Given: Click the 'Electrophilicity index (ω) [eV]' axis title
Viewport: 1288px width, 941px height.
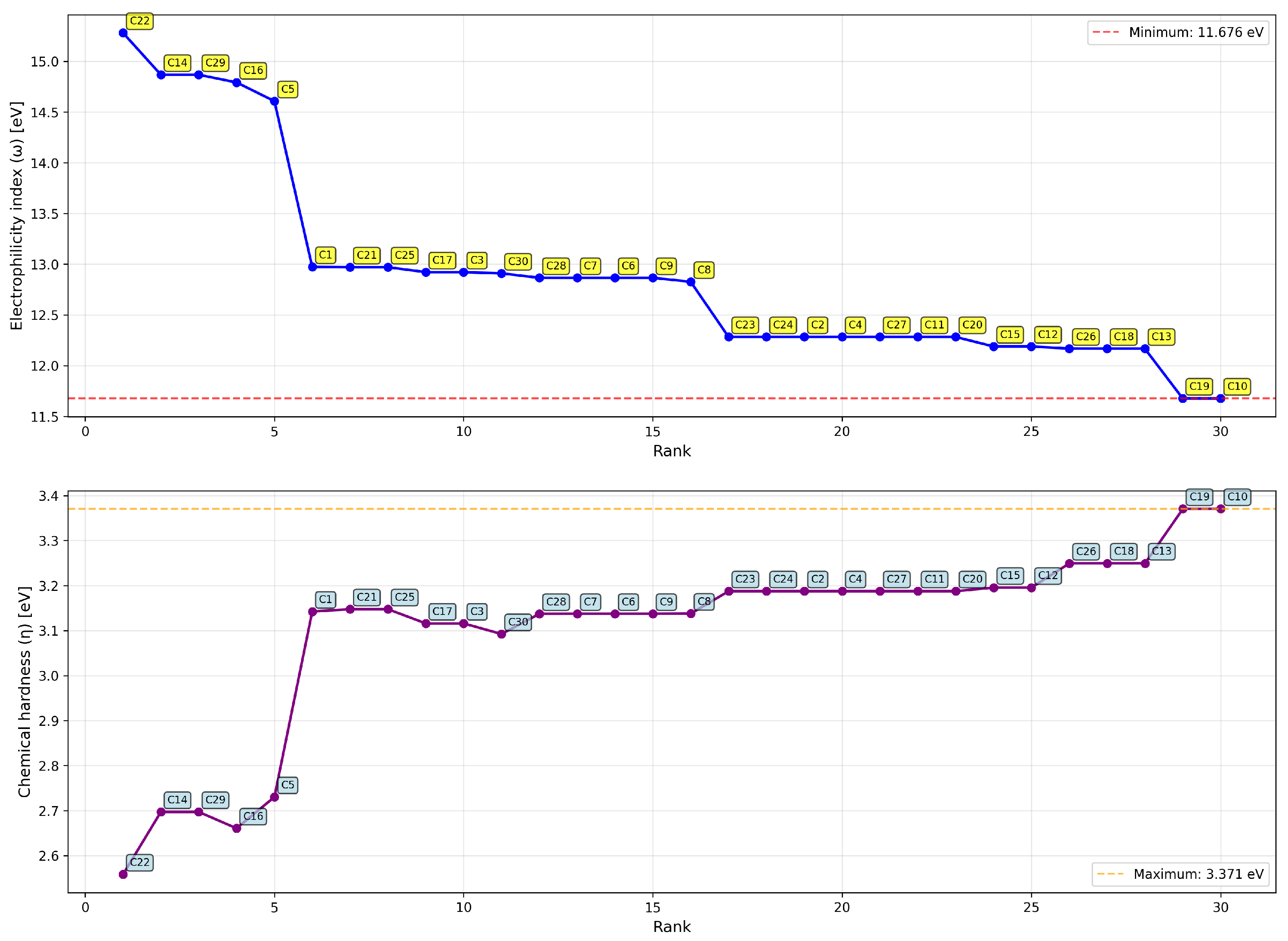Looking at the screenshot, I should coord(17,216).
